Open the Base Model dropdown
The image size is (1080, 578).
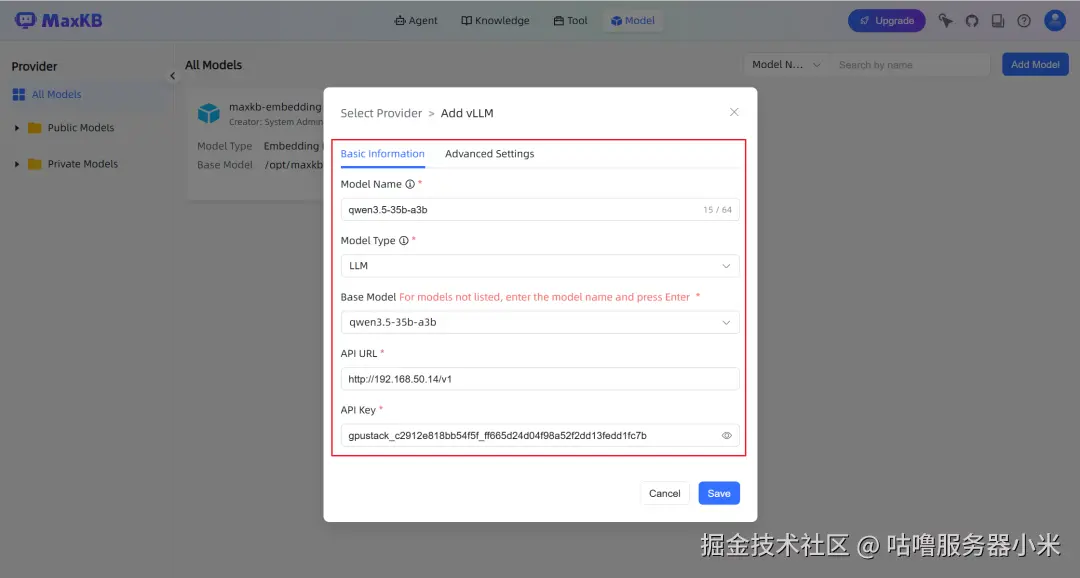(x=540, y=322)
